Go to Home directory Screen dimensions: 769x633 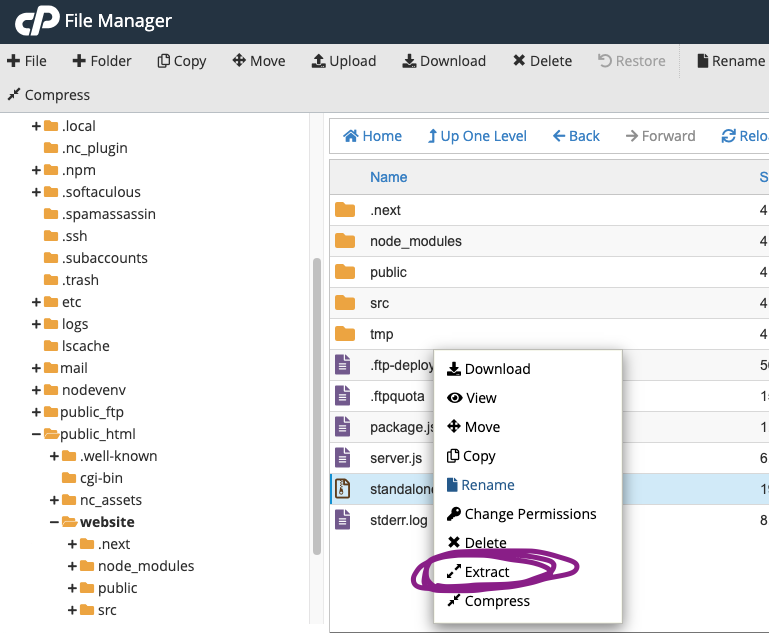pos(372,136)
